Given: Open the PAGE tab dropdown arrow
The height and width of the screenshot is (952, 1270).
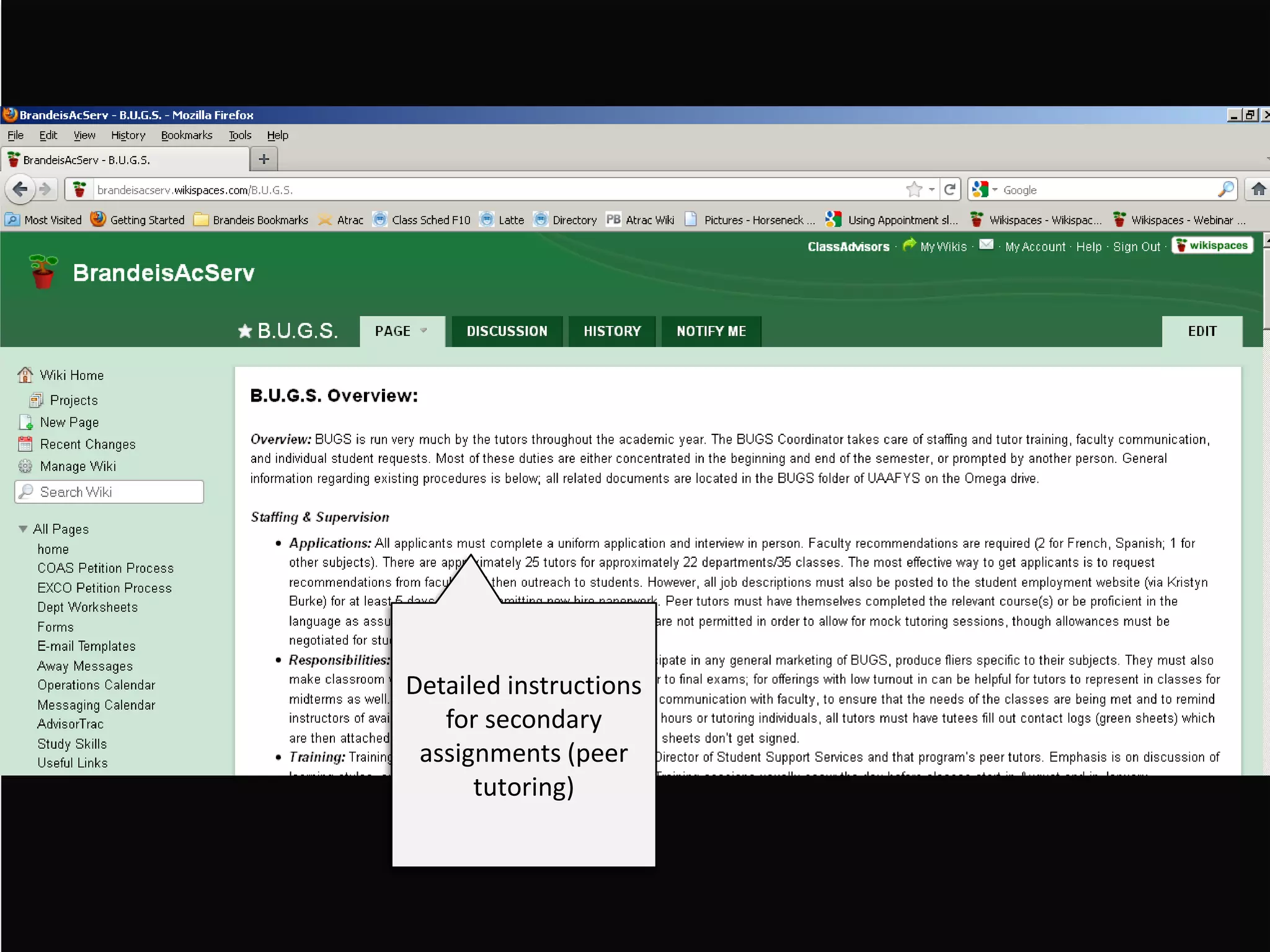Looking at the screenshot, I should point(424,330).
